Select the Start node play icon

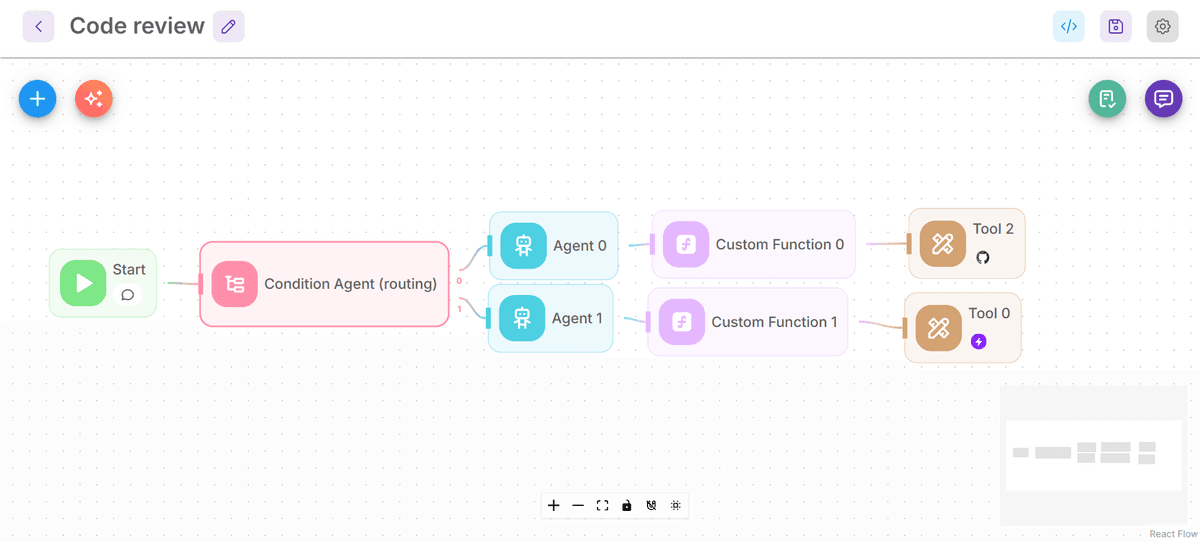83,283
